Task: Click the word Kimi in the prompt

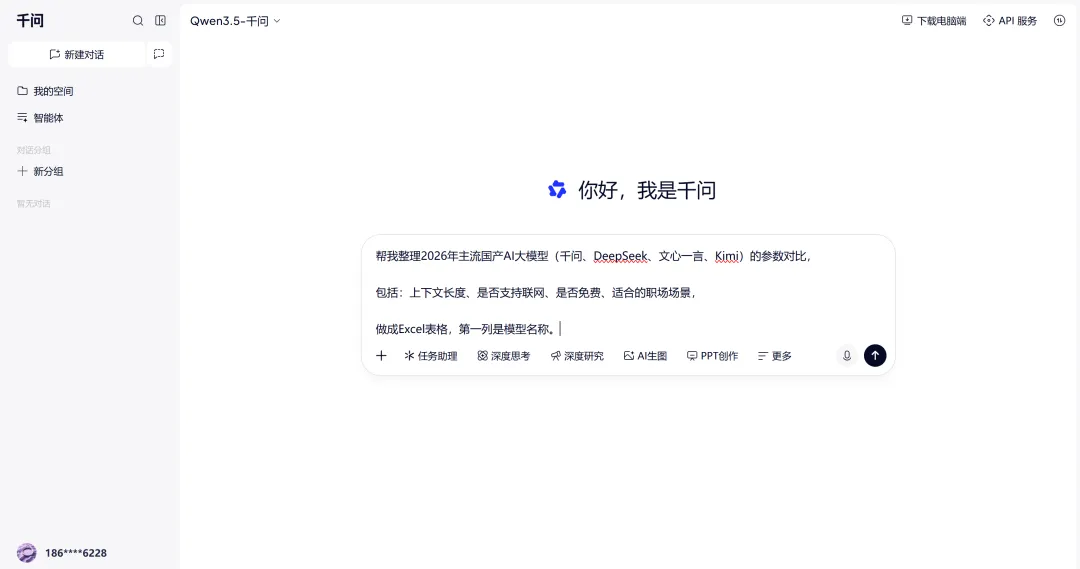Action: coord(727,256)
